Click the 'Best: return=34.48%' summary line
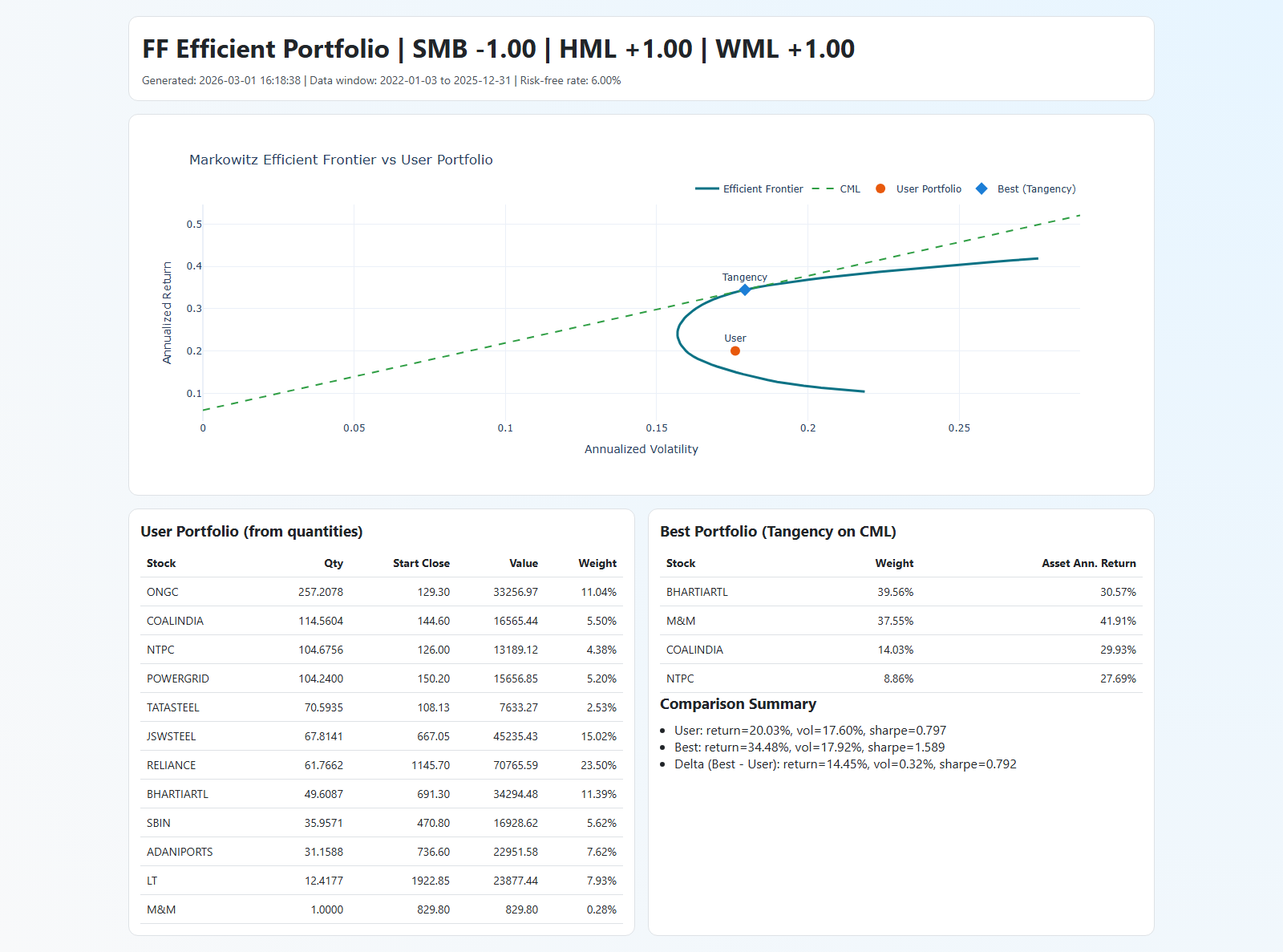The image size is (1283, 952). click(x=810, y=747)
